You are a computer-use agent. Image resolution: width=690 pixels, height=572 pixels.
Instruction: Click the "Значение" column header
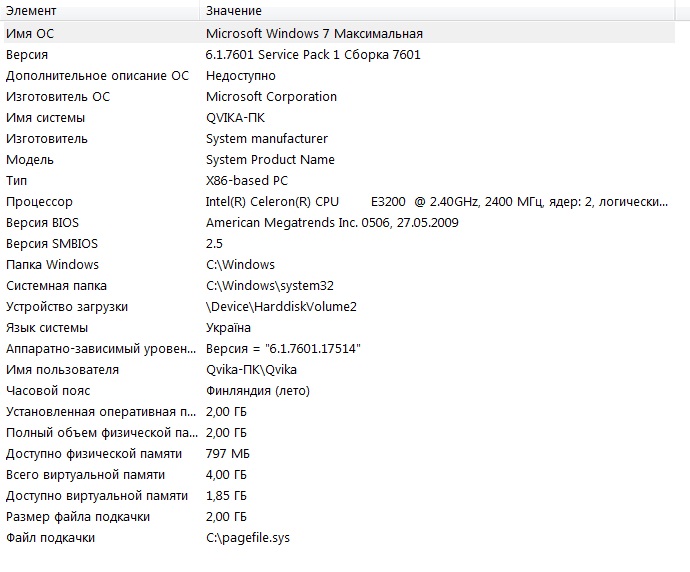[234, 11]
